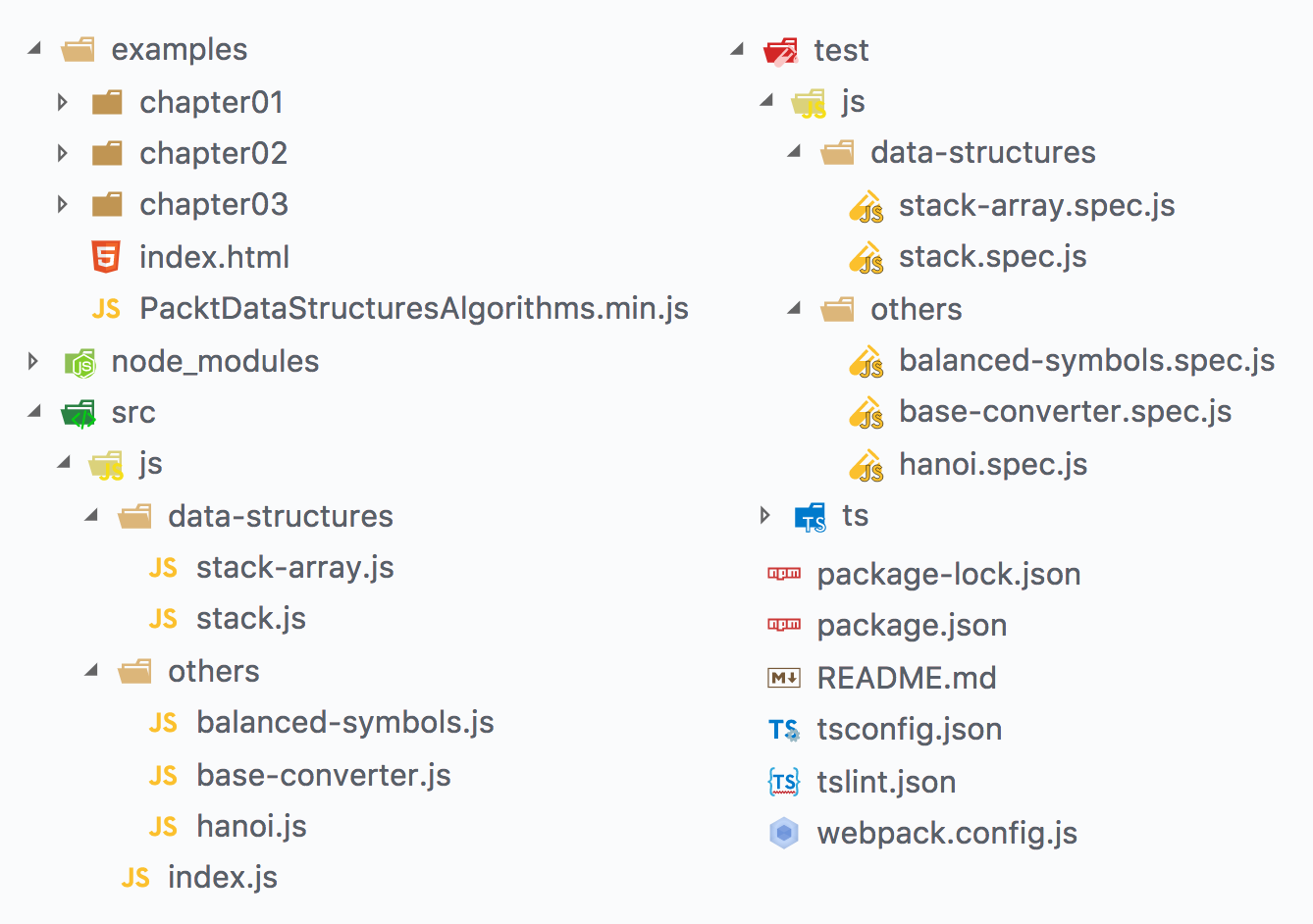Select balanced-symbols.spec.js test file
This screenshot has width=1313, height=924.
1086,361
